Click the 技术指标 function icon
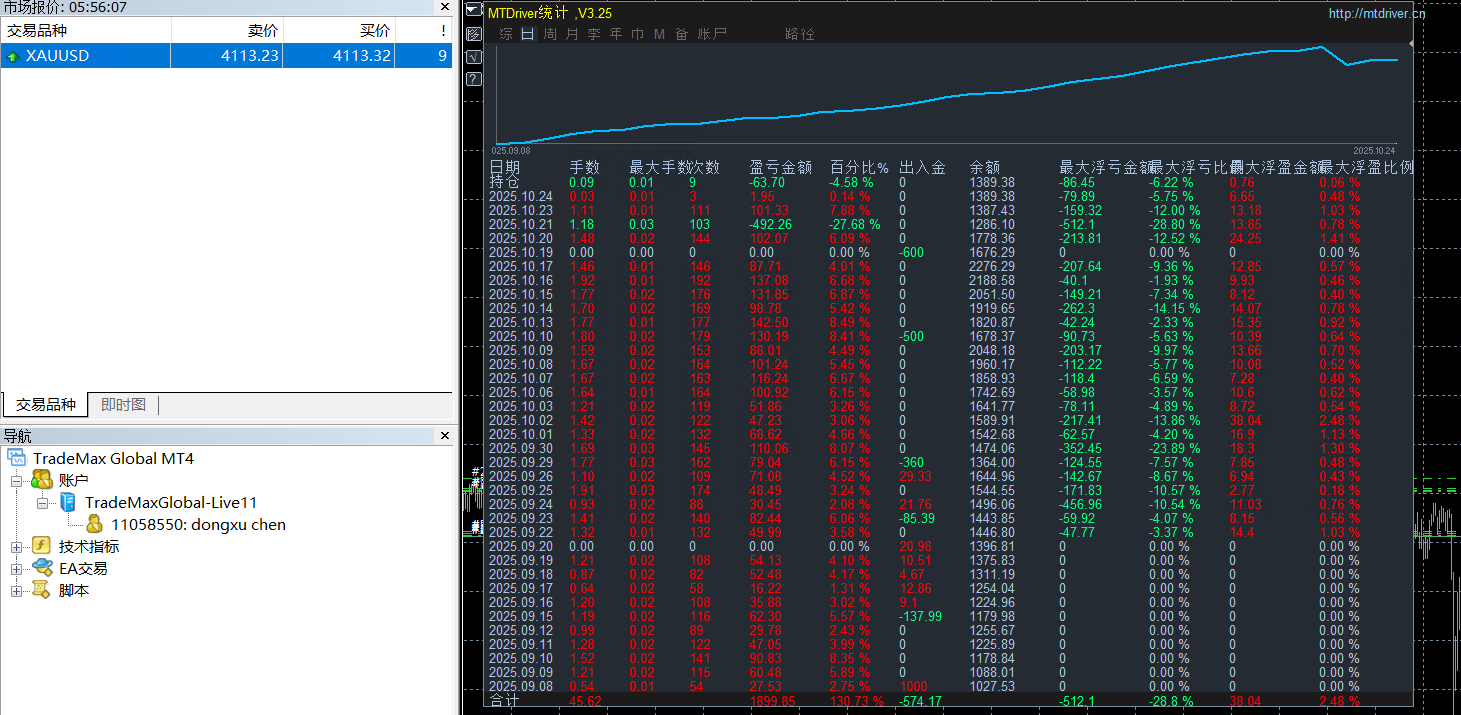The image size is (1461, 715). pos(42,546)
